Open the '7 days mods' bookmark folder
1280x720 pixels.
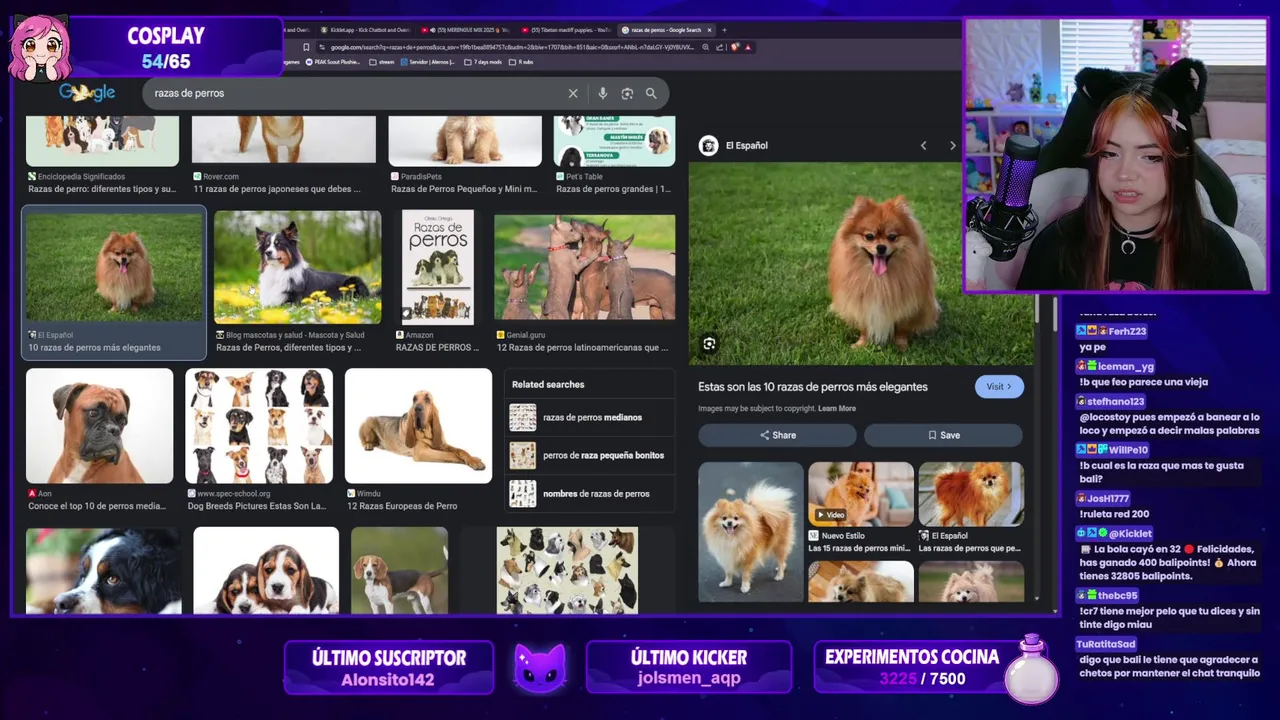click(x=483, y=62)
